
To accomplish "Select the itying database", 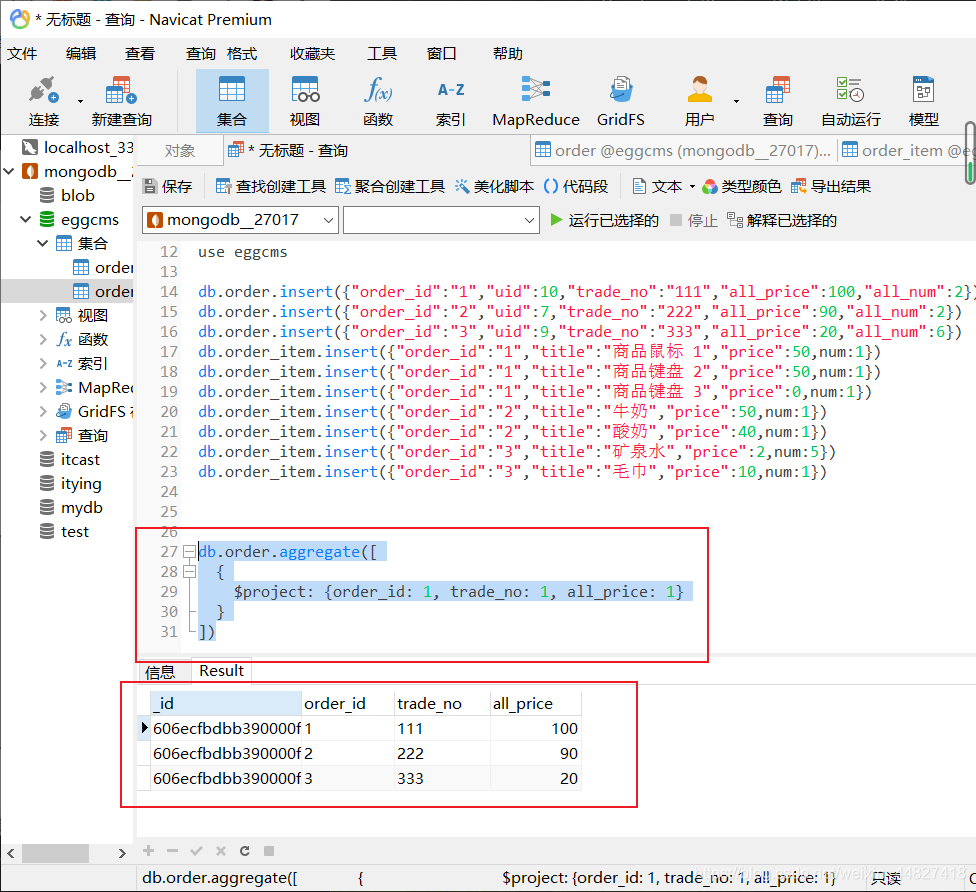I will pyautogui.click(x=70, y=484).
